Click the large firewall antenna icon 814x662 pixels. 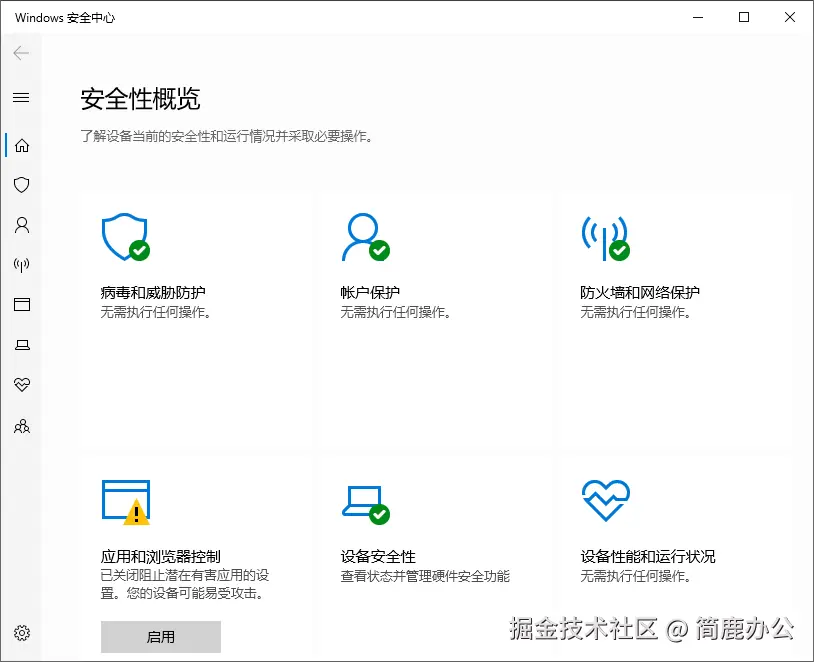click(x=605, y=238)
